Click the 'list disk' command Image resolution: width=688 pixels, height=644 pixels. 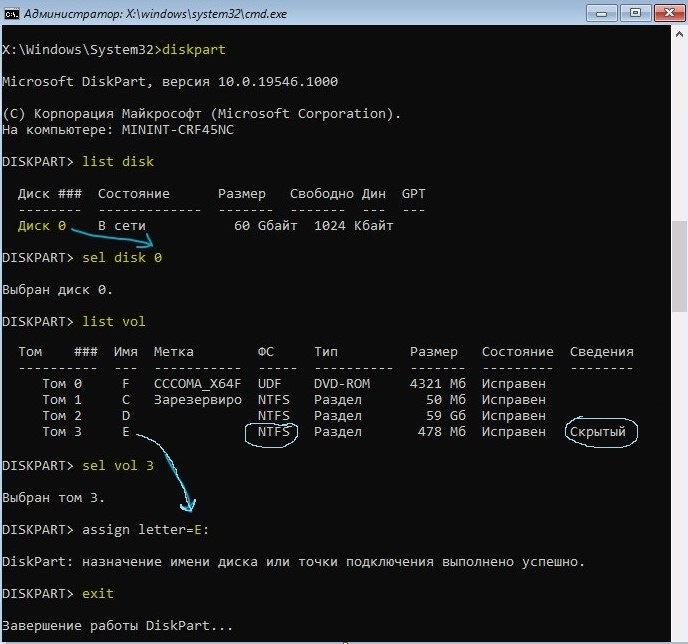118,161
